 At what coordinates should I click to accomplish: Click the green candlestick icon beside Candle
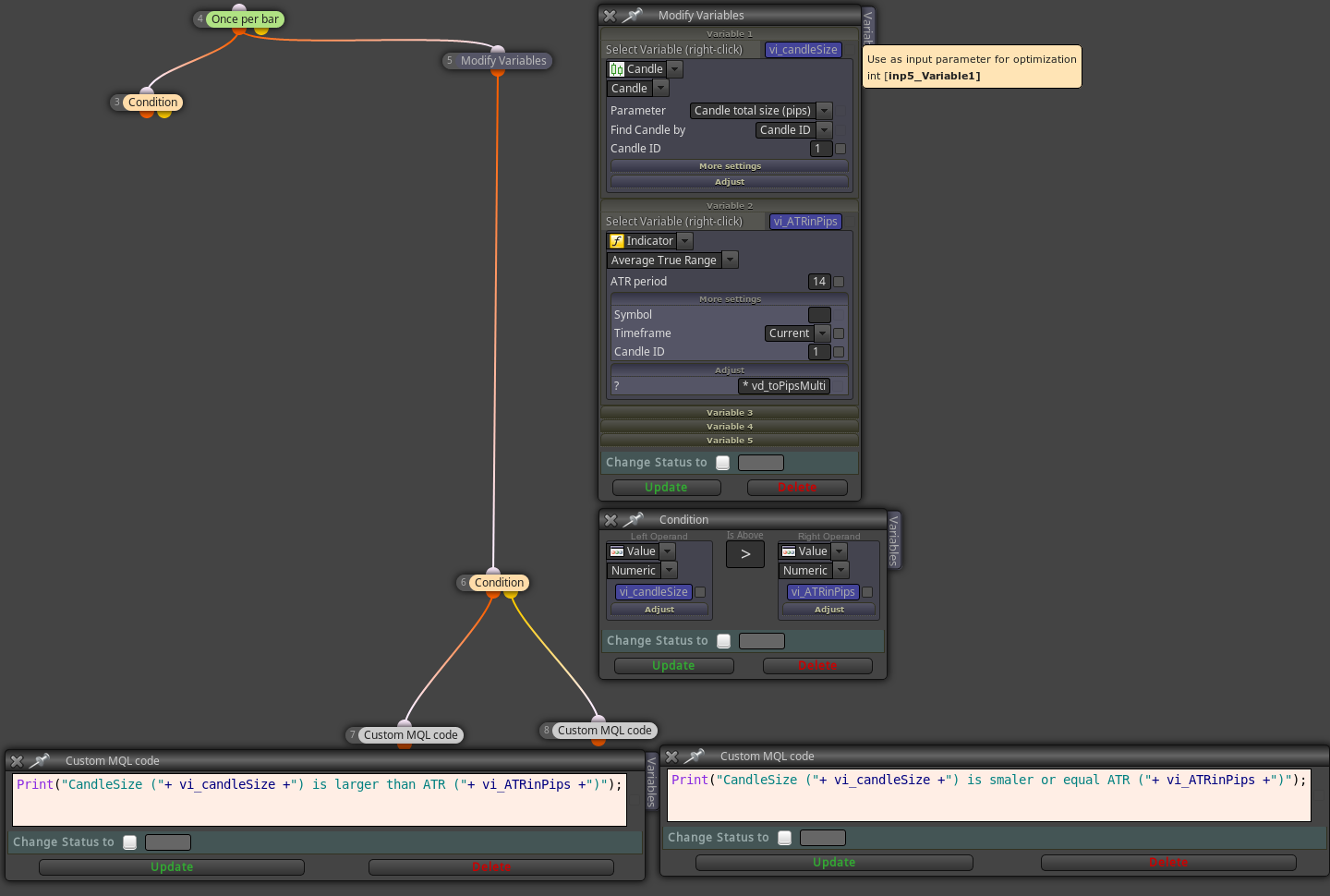click(617, 69)
